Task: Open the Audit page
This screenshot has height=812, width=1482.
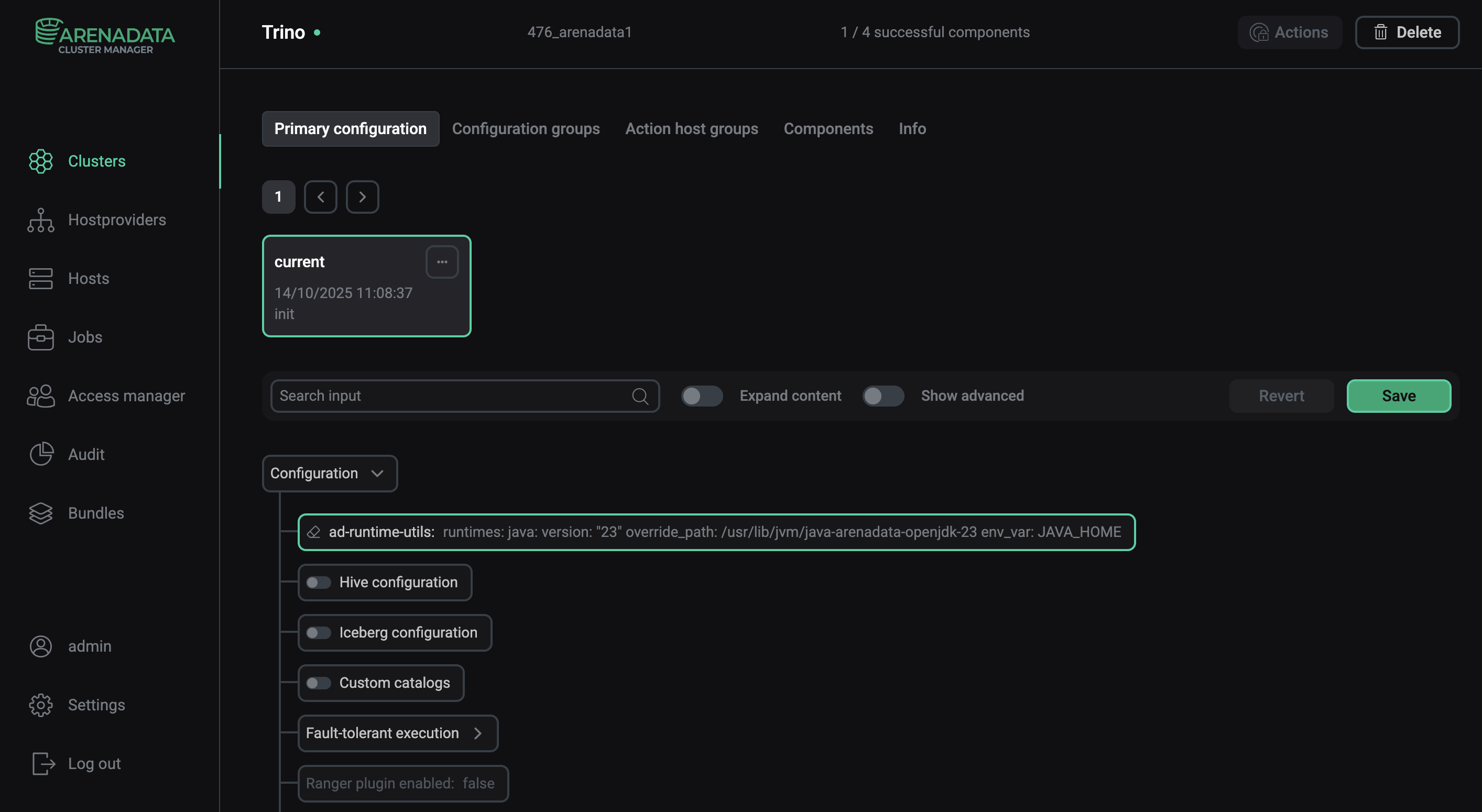Action: click(86, 454)
